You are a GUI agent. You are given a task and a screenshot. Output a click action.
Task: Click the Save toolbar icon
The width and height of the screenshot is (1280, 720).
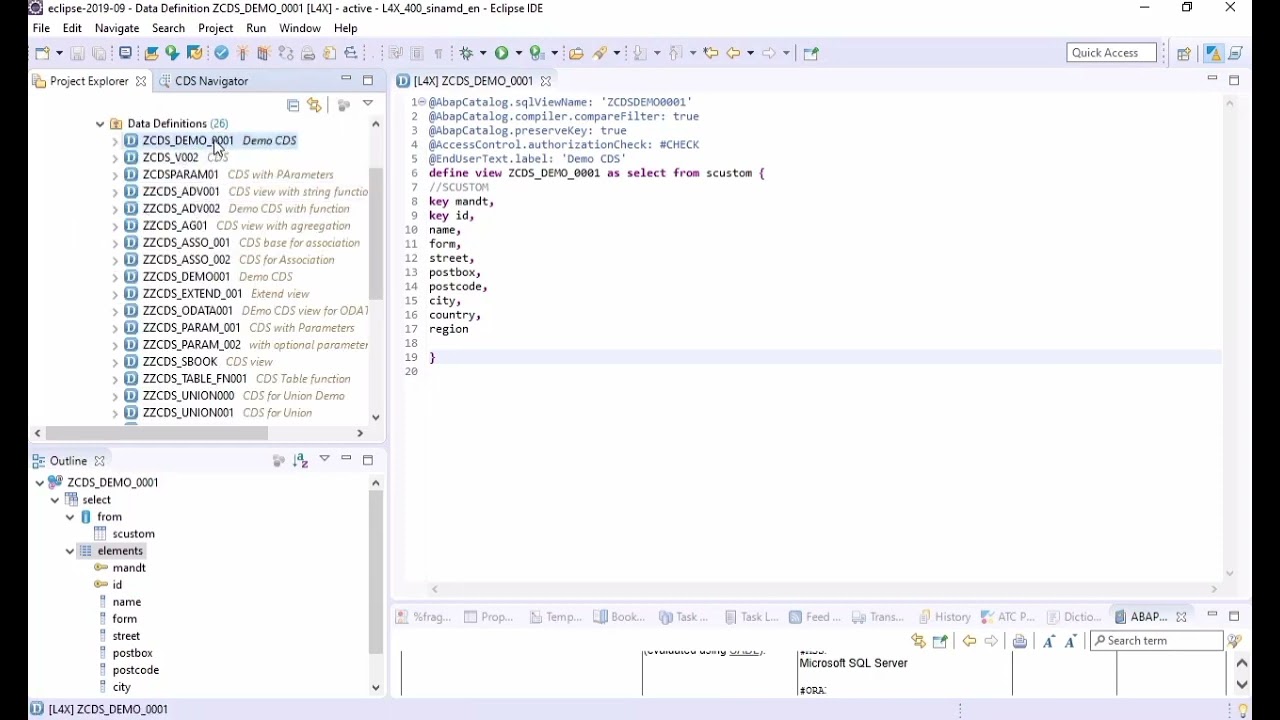tap(78, 53)
